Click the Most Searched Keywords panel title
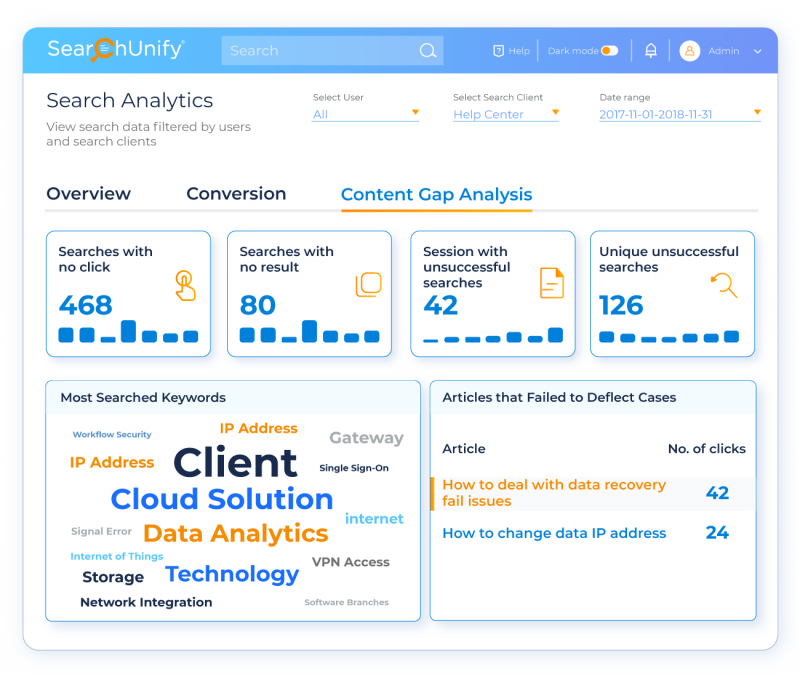The width and height of the screenshot is (800, 677). pyautogui.click(x=143, y=398)
